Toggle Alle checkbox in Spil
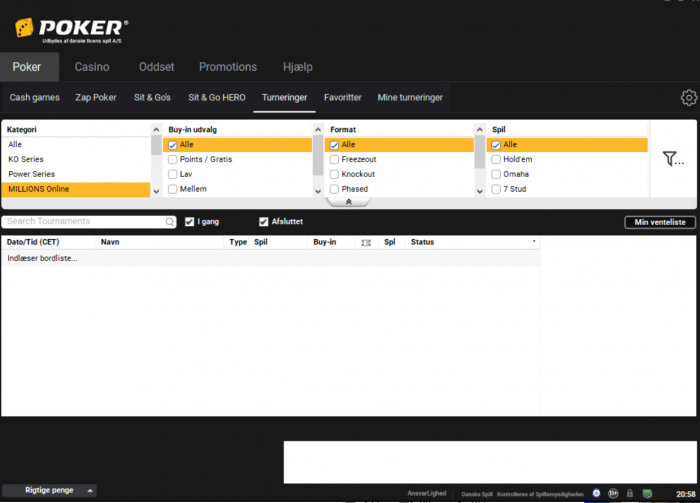Image resolution: width=700 pixels, height=503 pixels. point(496,145)
